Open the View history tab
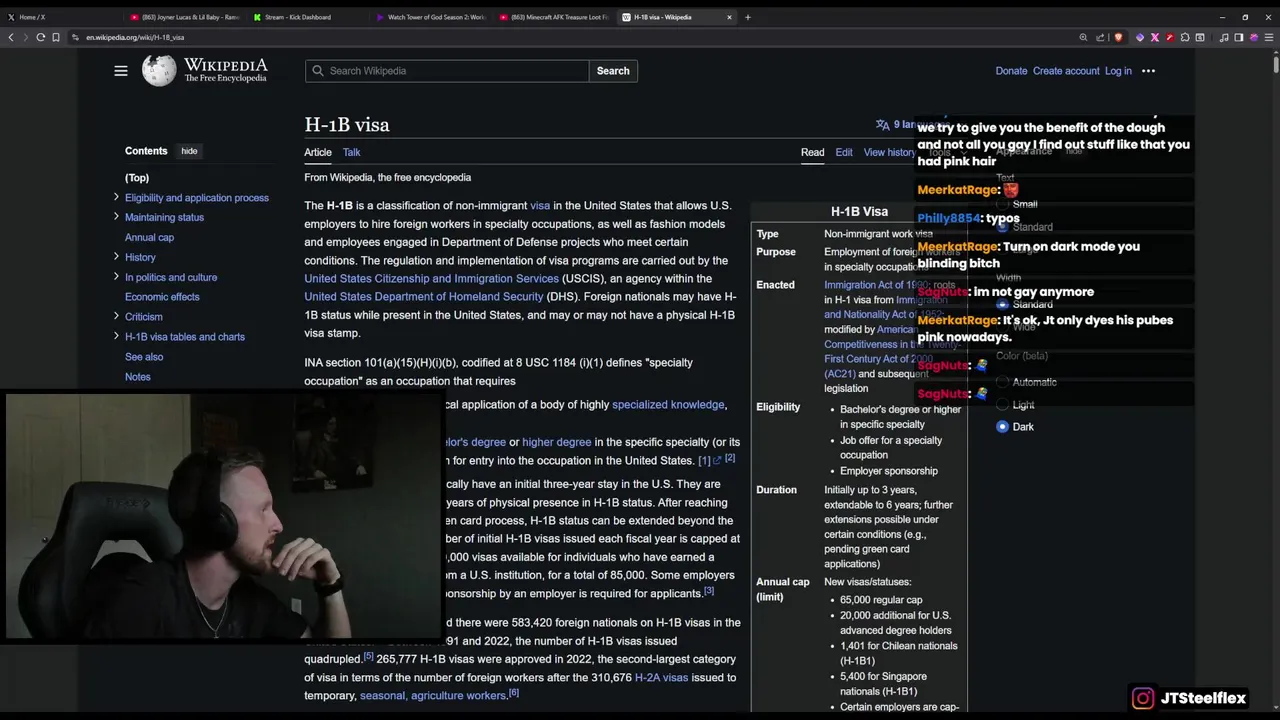This screenshot has height=720, width=1280. [889, 152]
